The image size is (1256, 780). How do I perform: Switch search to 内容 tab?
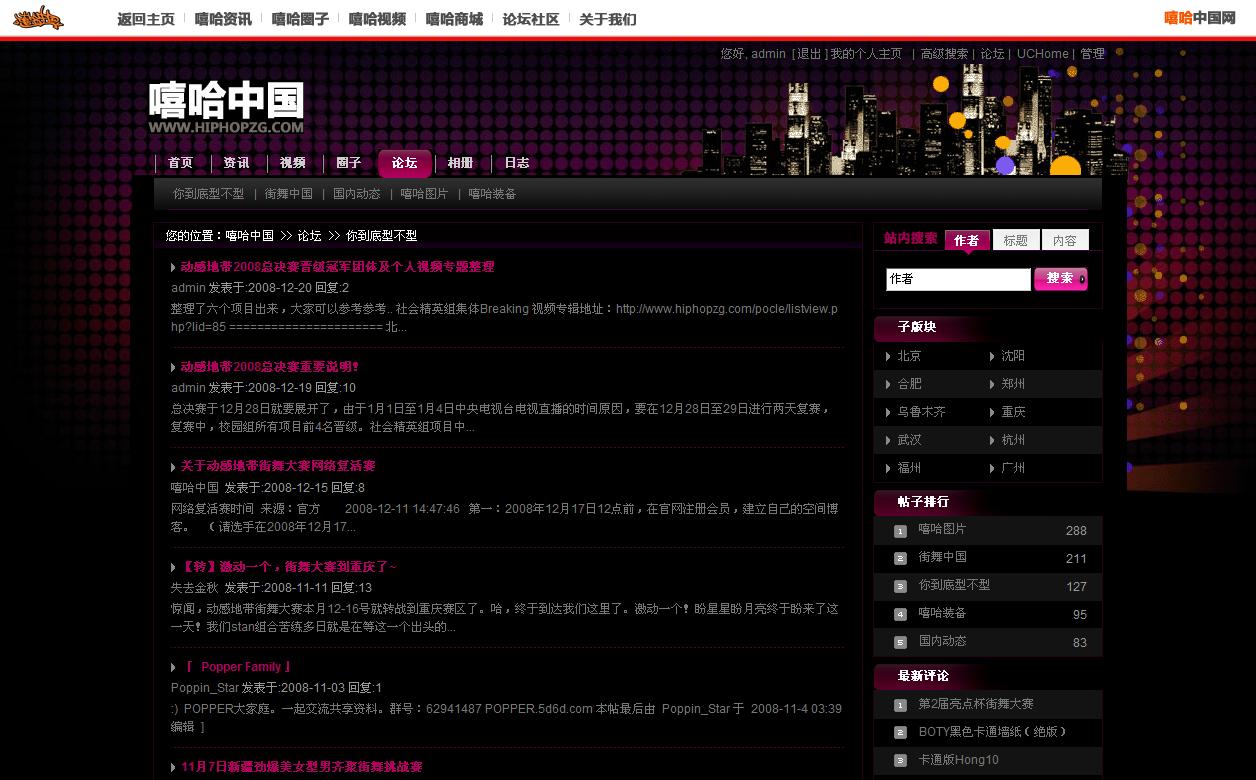[x=1065, y=240]
